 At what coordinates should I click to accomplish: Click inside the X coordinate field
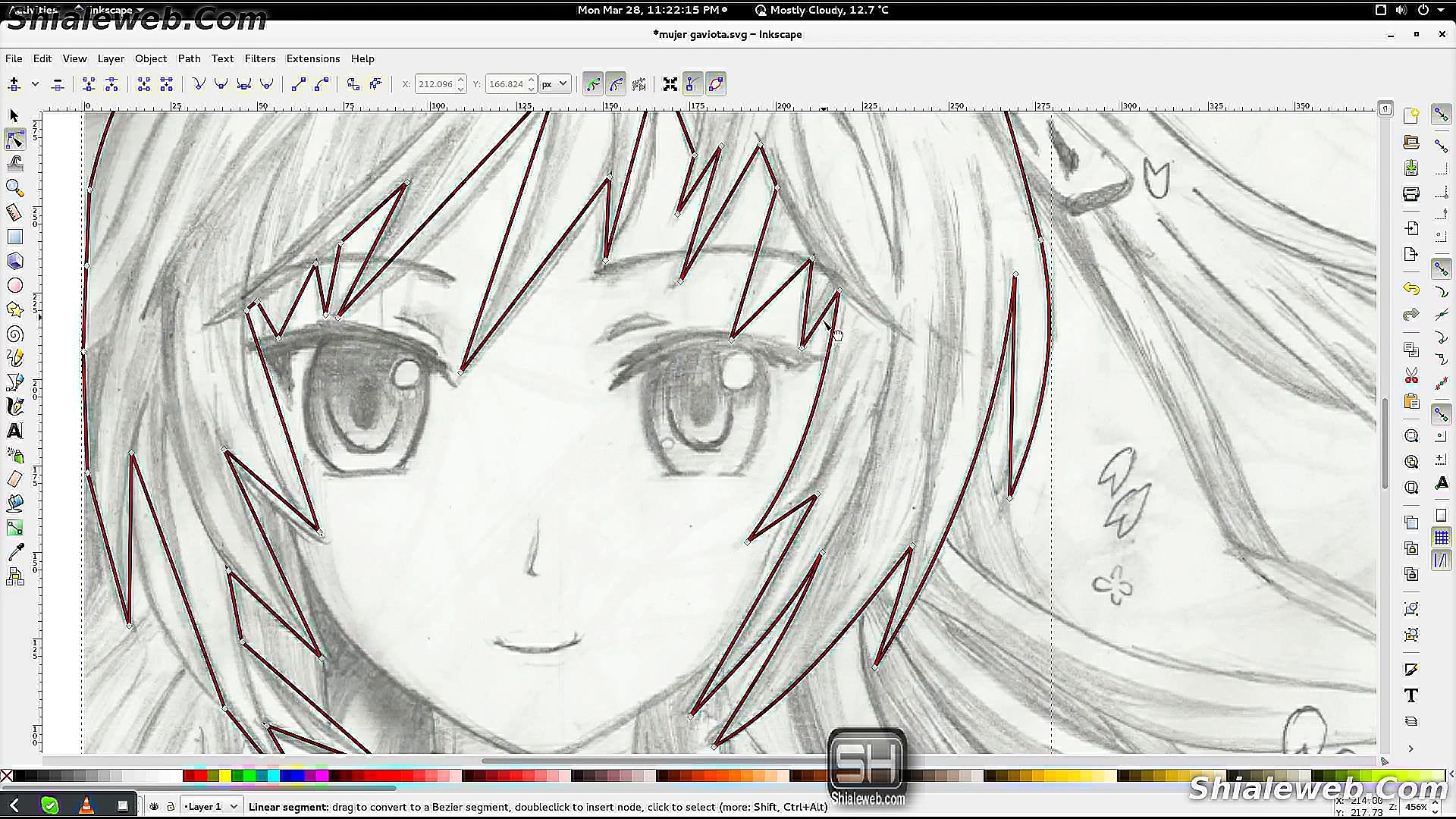(x=436, y=83)
